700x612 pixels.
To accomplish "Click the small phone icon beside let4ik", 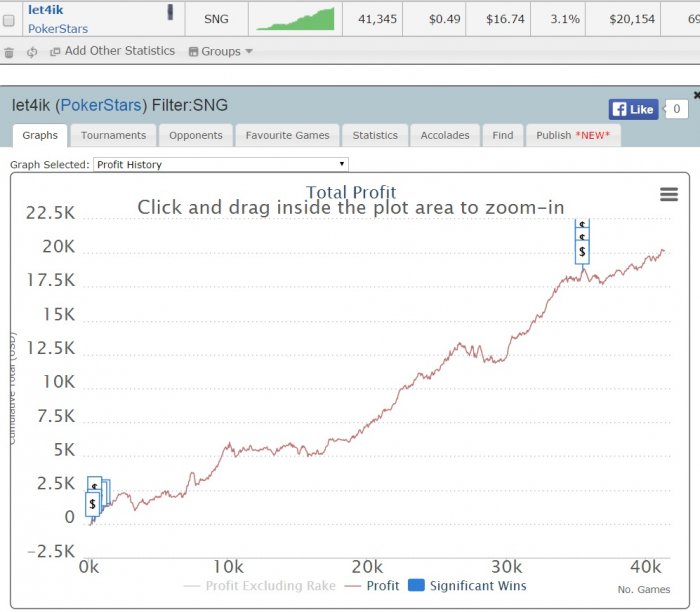I will point(170,12).
